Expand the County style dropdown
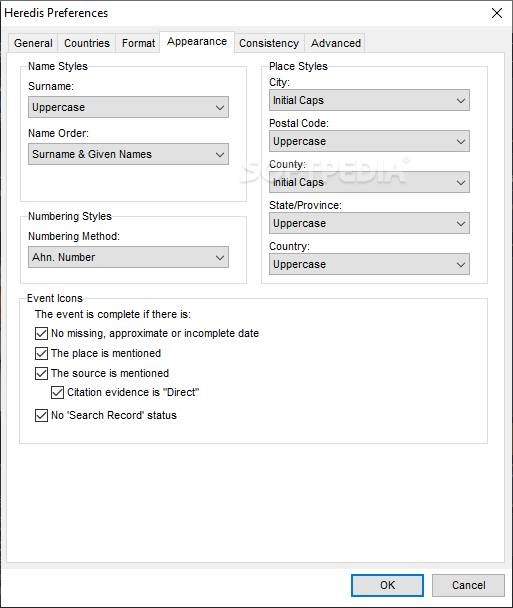 [x=369, y=182]
